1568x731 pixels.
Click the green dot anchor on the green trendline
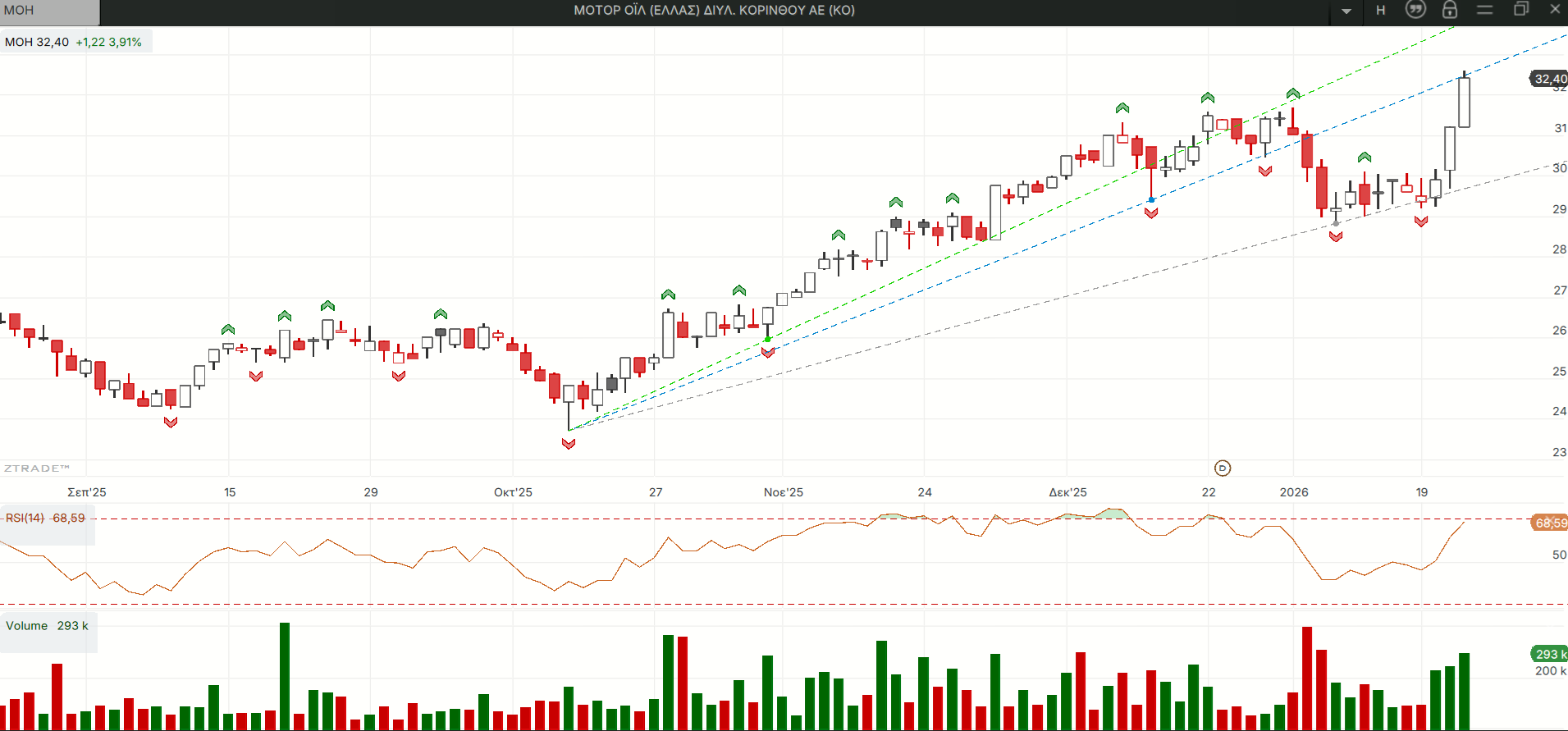click(767, 339)
